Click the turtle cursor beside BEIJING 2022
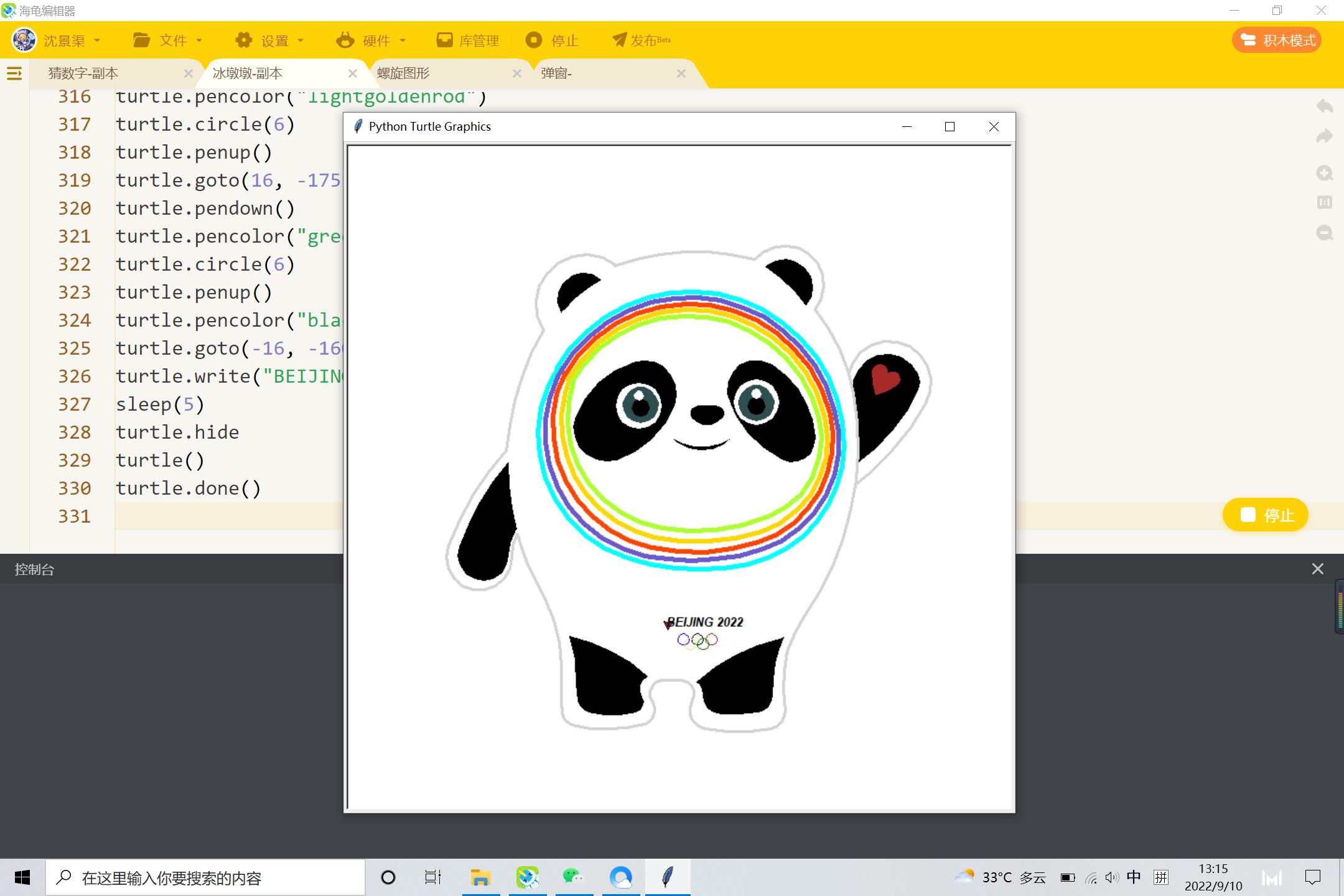 pyautogui.click(x=668, y=623)
